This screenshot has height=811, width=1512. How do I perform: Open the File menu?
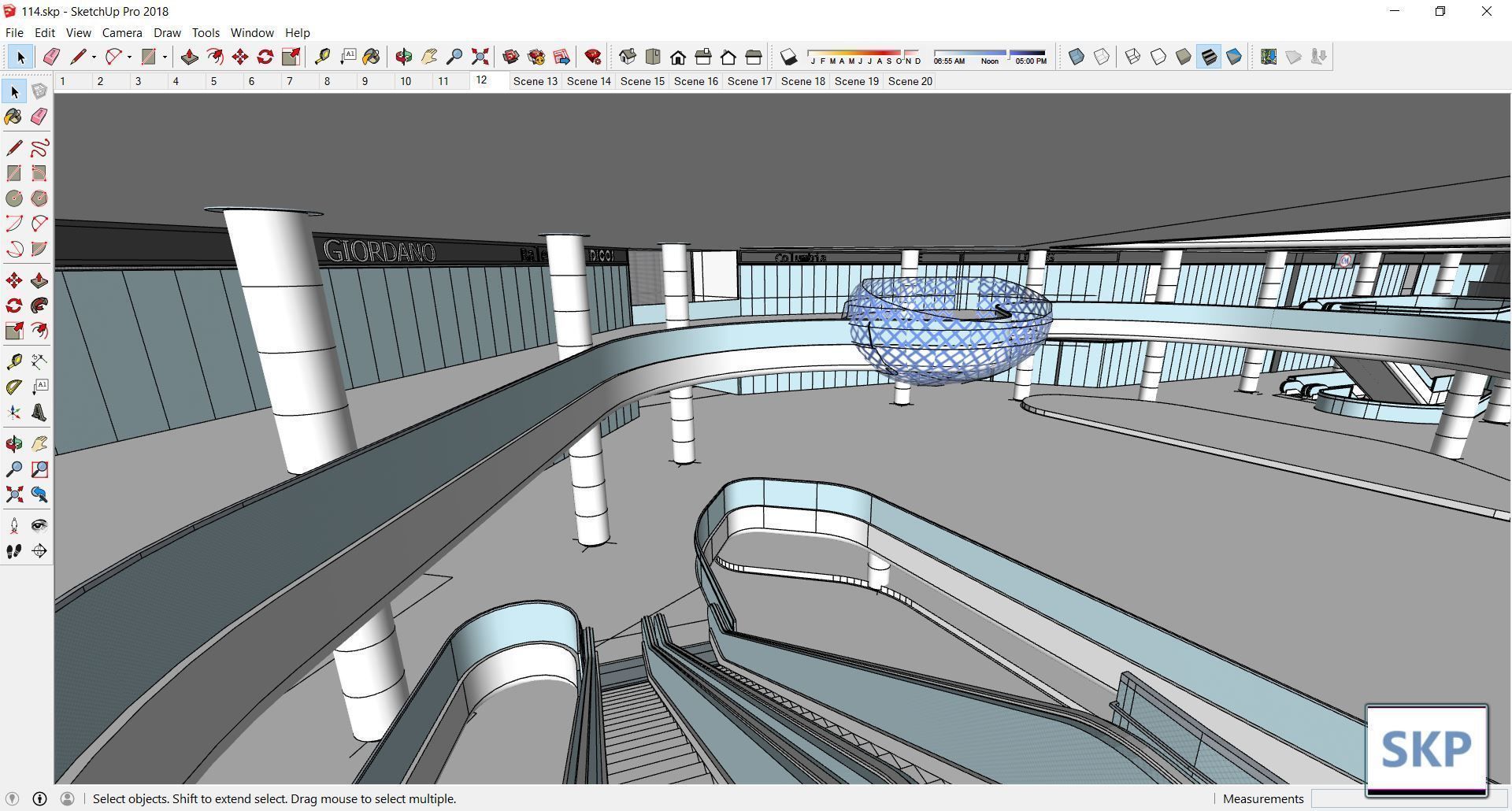coord(14,32)
